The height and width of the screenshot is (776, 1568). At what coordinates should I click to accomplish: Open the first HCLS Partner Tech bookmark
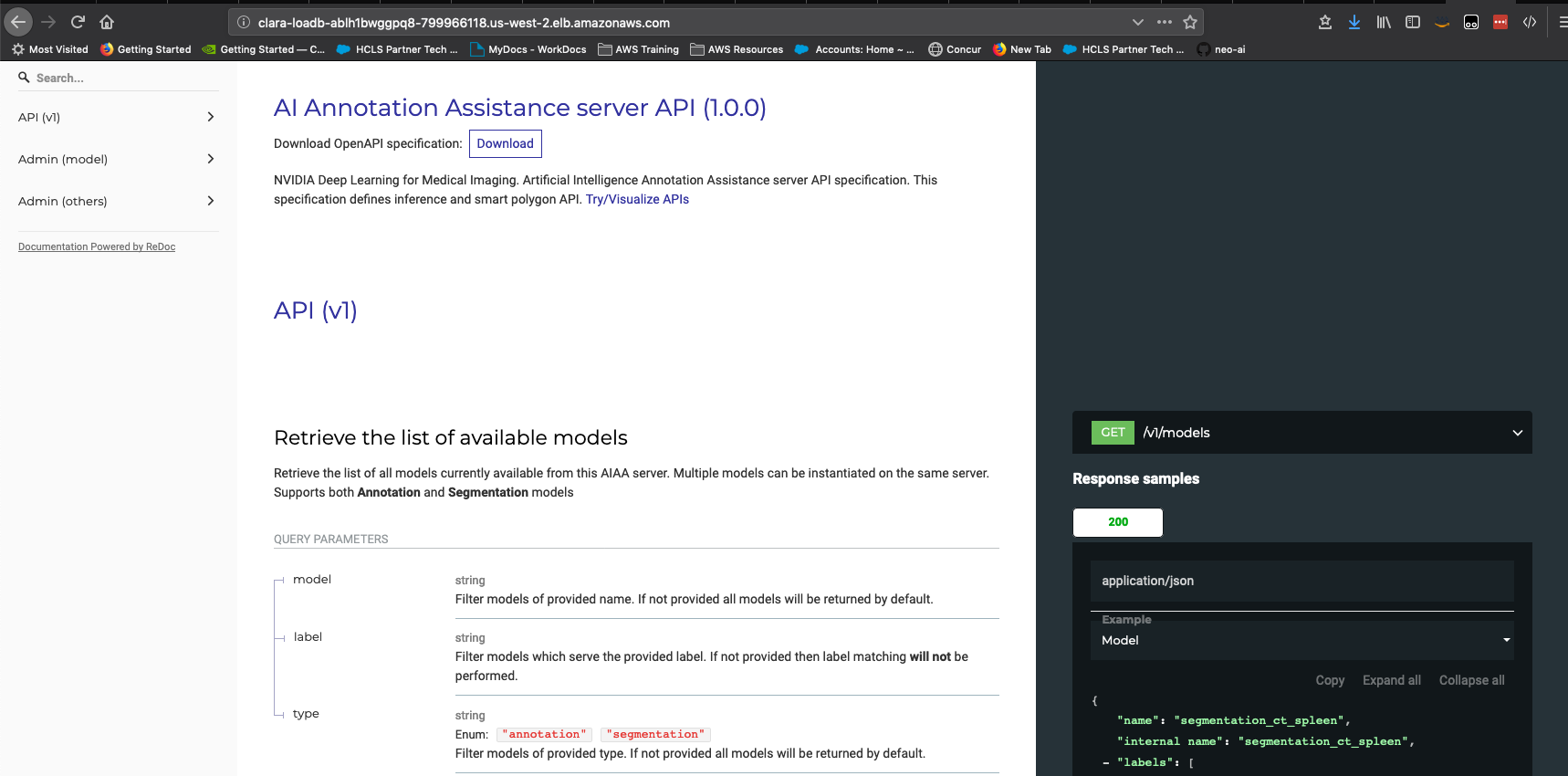pyautogui.click(x=398, y=49)
